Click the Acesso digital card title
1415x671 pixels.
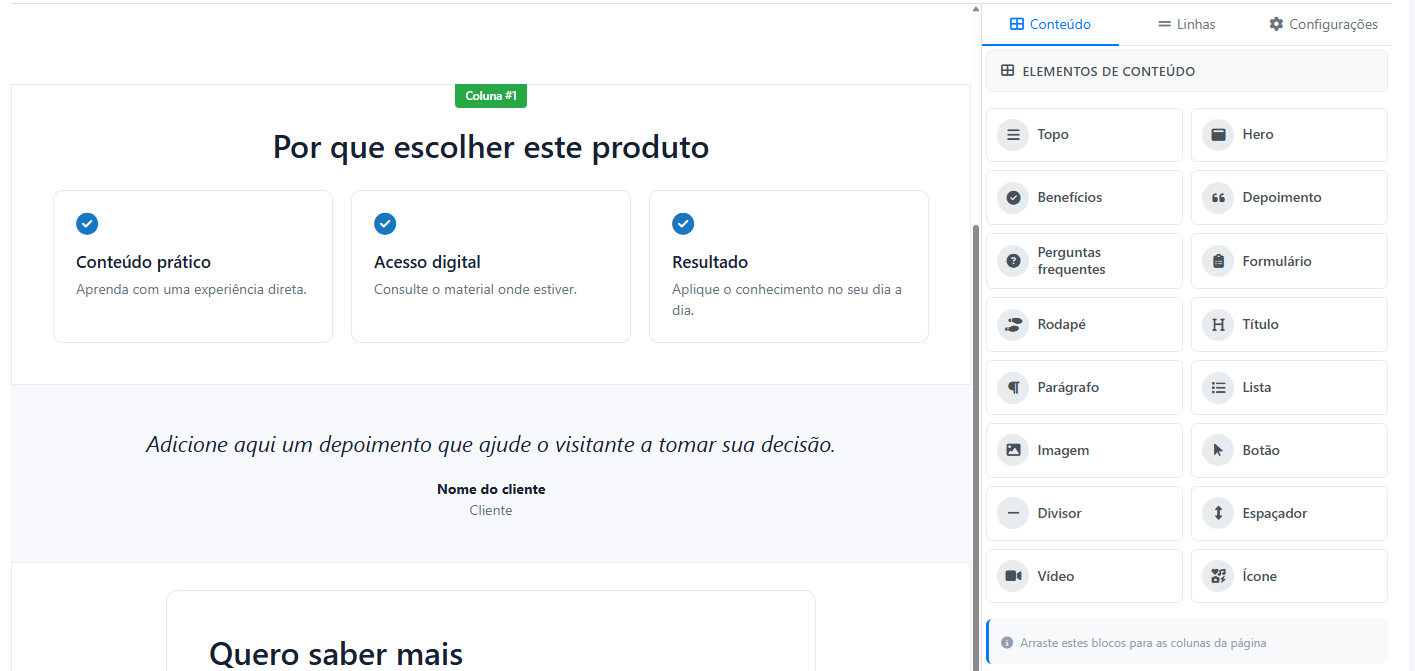(x=427, y=262)
